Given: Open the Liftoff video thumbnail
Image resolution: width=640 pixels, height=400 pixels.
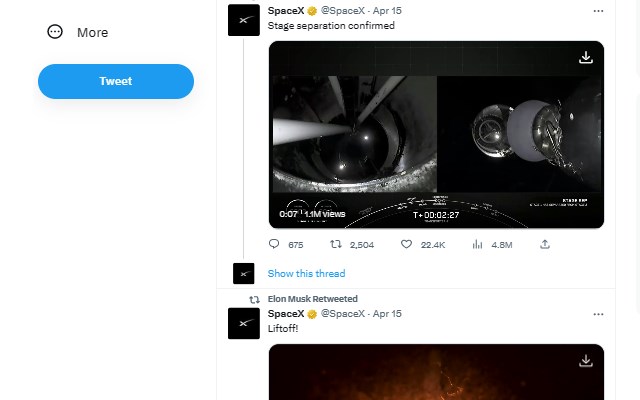Looking at the screenshot, I should (x=436, y=375).
